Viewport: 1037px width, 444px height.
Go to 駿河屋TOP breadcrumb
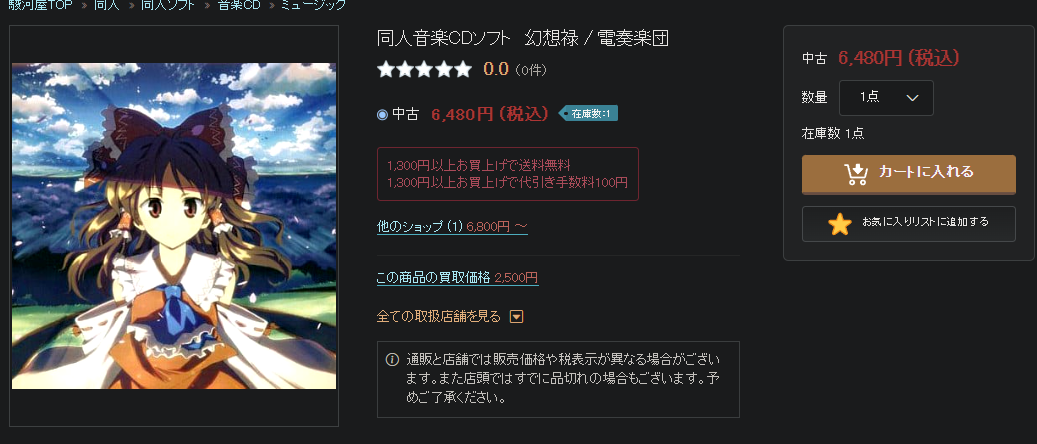tap(40, 5)
